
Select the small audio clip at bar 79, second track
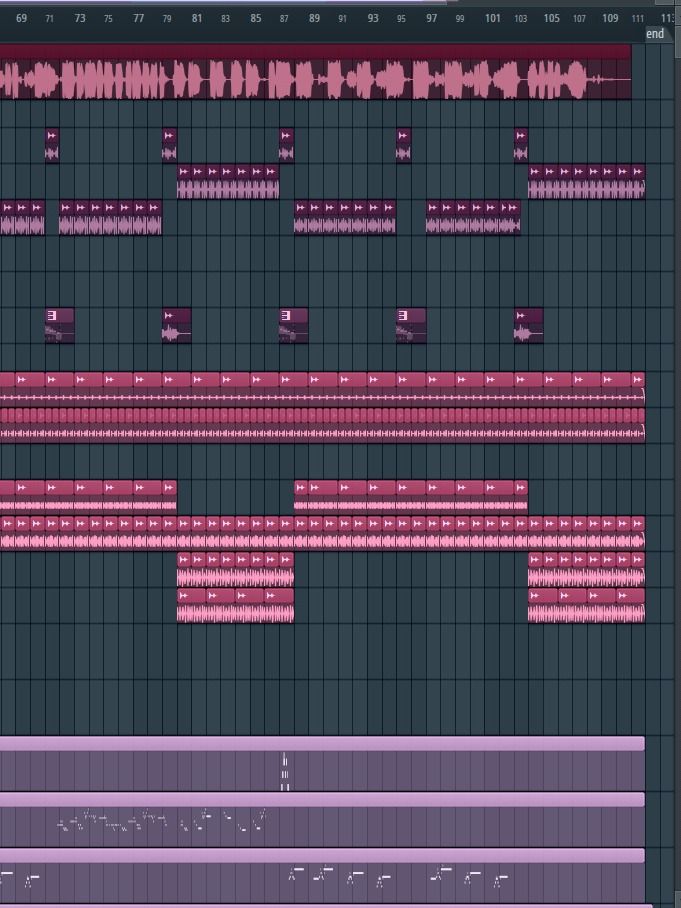169,145
